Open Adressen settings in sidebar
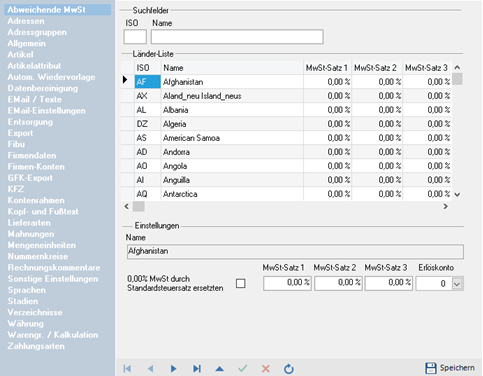 [x=26, y=21]
